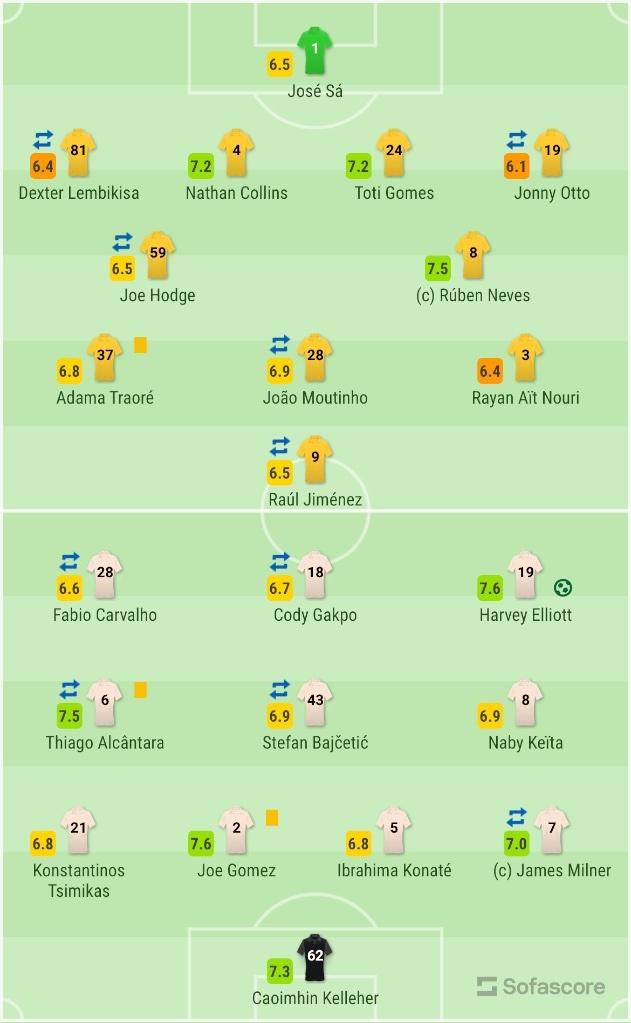This screenshot has width=631, height=1023.
Task: Click the 7.3 rating for Caoimhin Kelleher
Action: [279, 971]
